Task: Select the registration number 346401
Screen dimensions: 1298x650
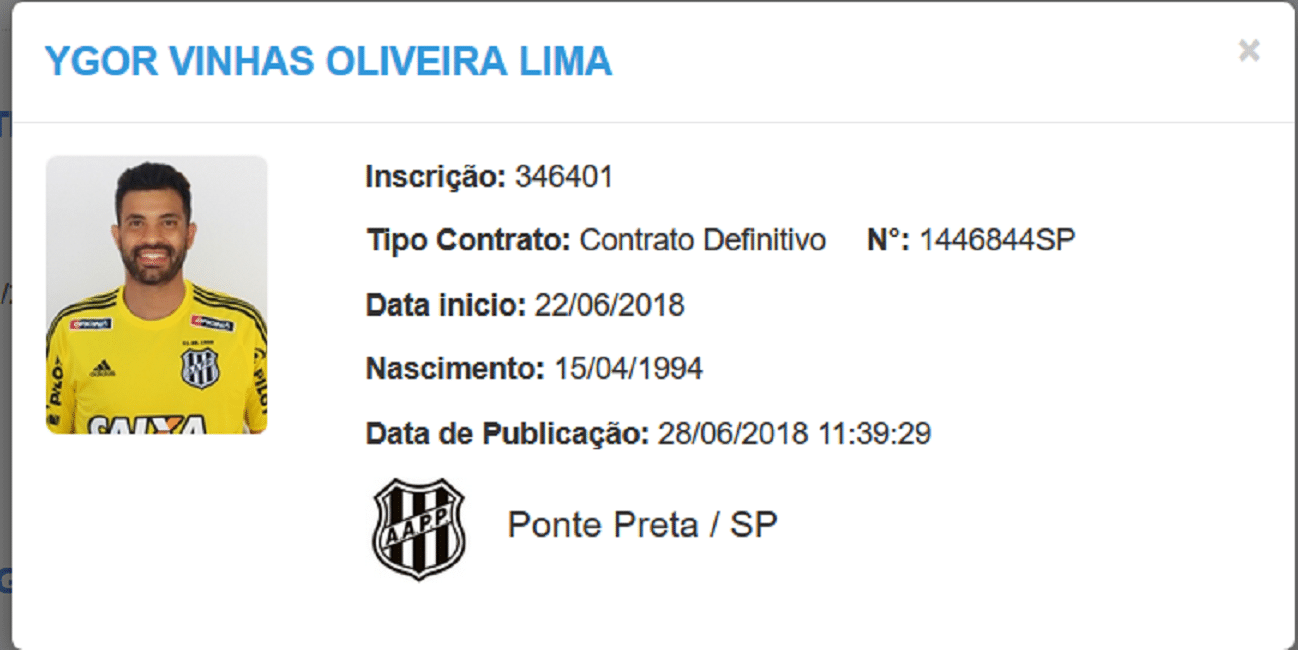Action: (x=563, y=177)
